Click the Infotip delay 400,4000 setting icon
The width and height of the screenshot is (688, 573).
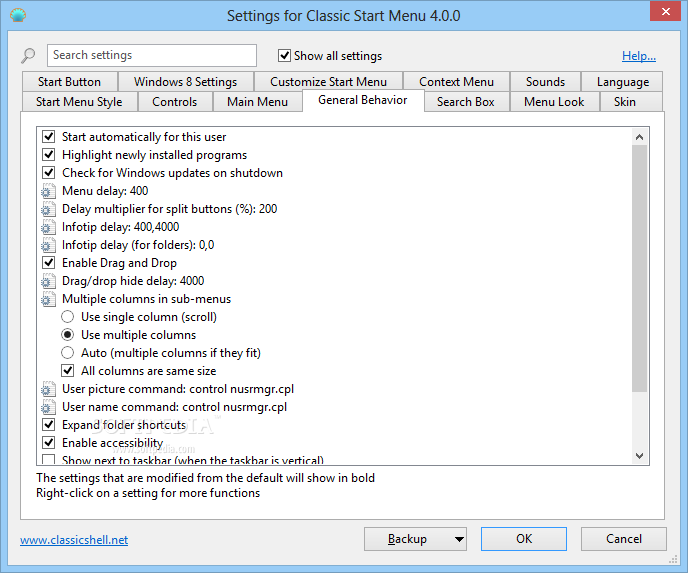point(48,227)
